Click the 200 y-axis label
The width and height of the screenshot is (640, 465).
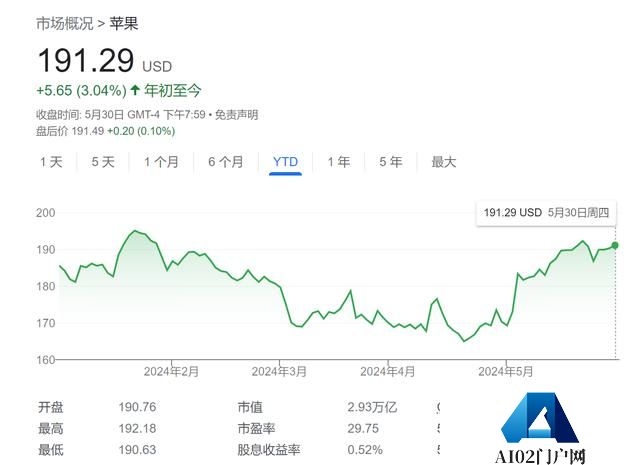(45, 213)
